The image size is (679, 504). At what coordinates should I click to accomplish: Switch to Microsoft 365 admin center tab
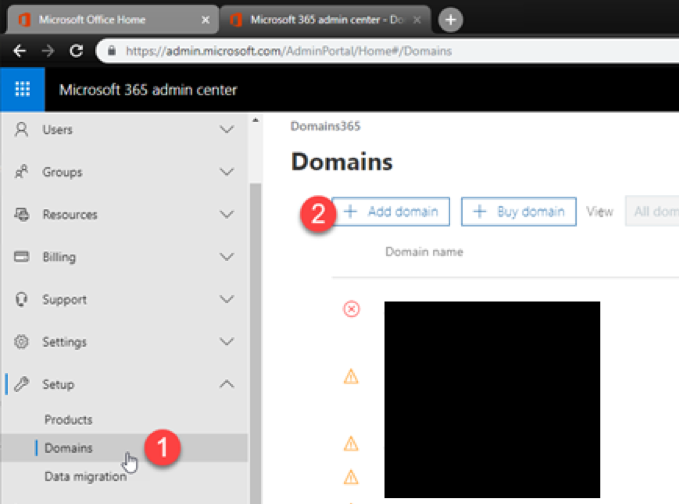pyautogui.click(x=325, y=20)
